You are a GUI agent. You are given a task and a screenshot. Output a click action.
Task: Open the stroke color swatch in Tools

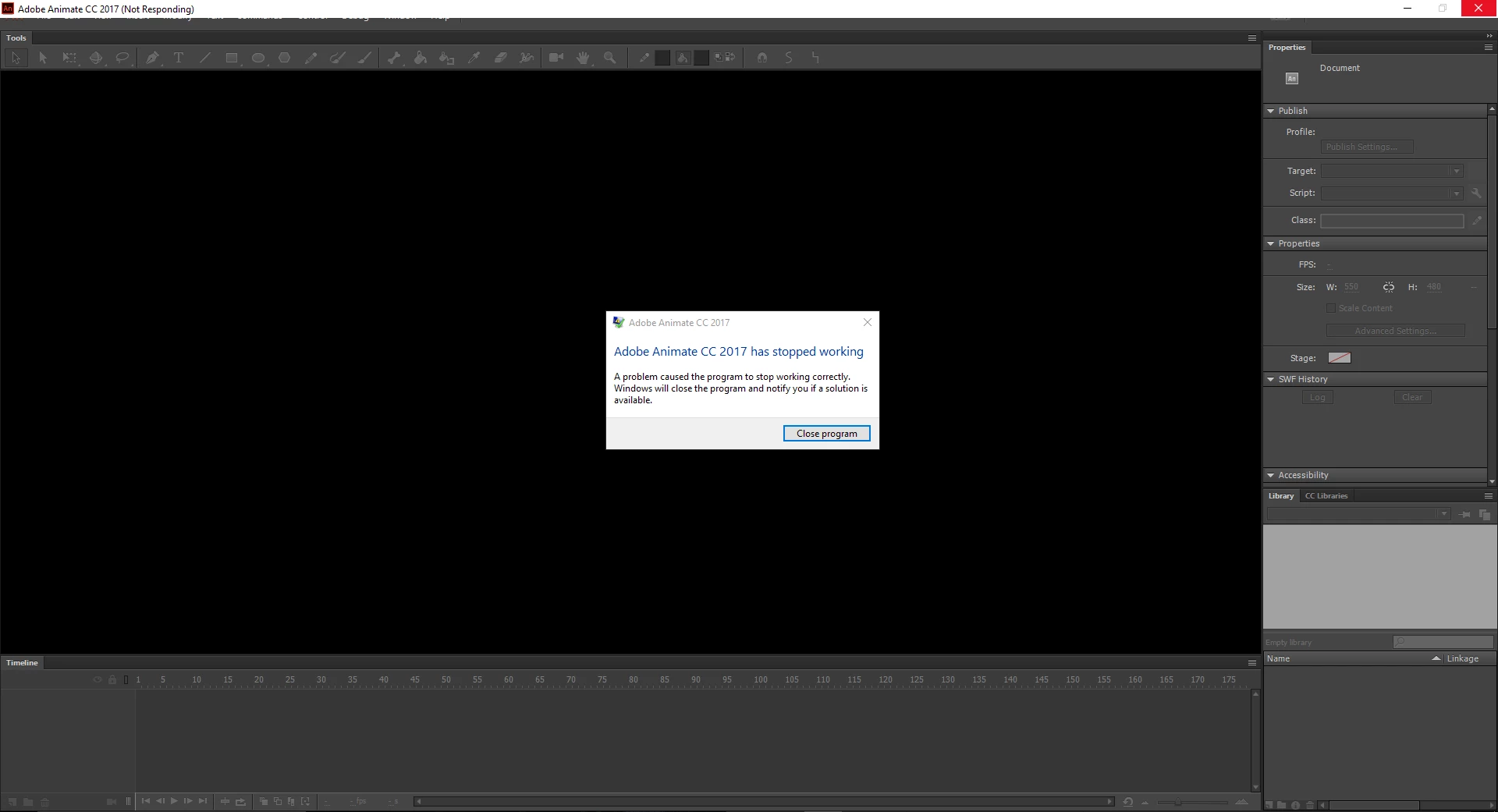[662, 58]
